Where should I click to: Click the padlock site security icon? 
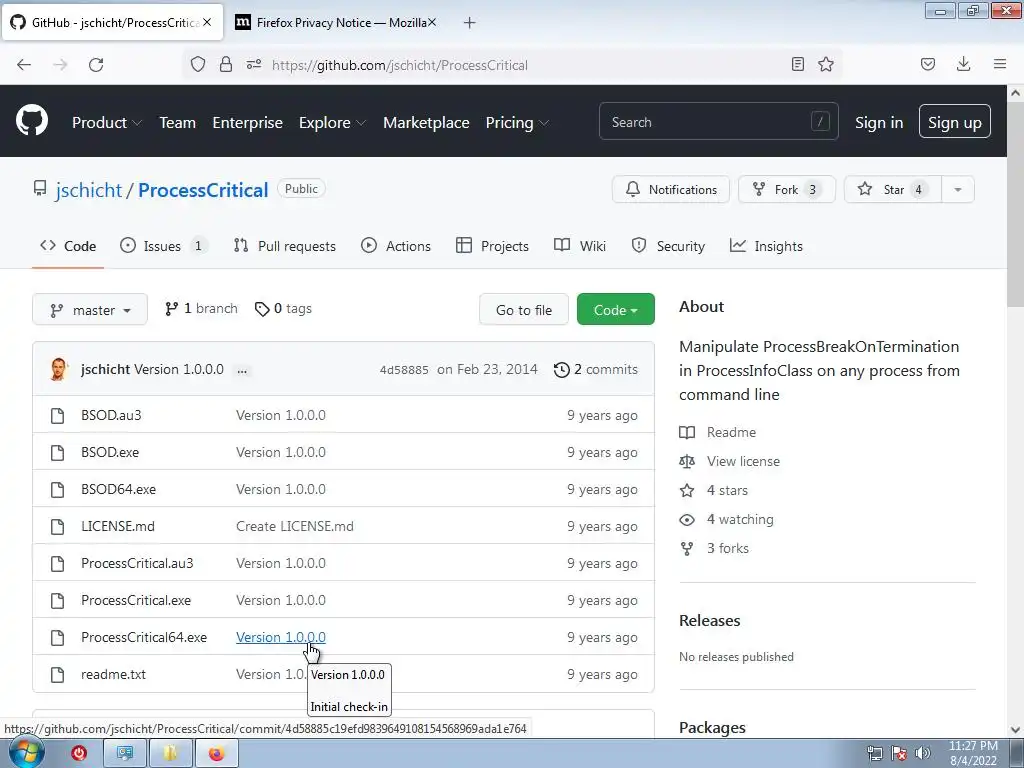tap(225, 64)
